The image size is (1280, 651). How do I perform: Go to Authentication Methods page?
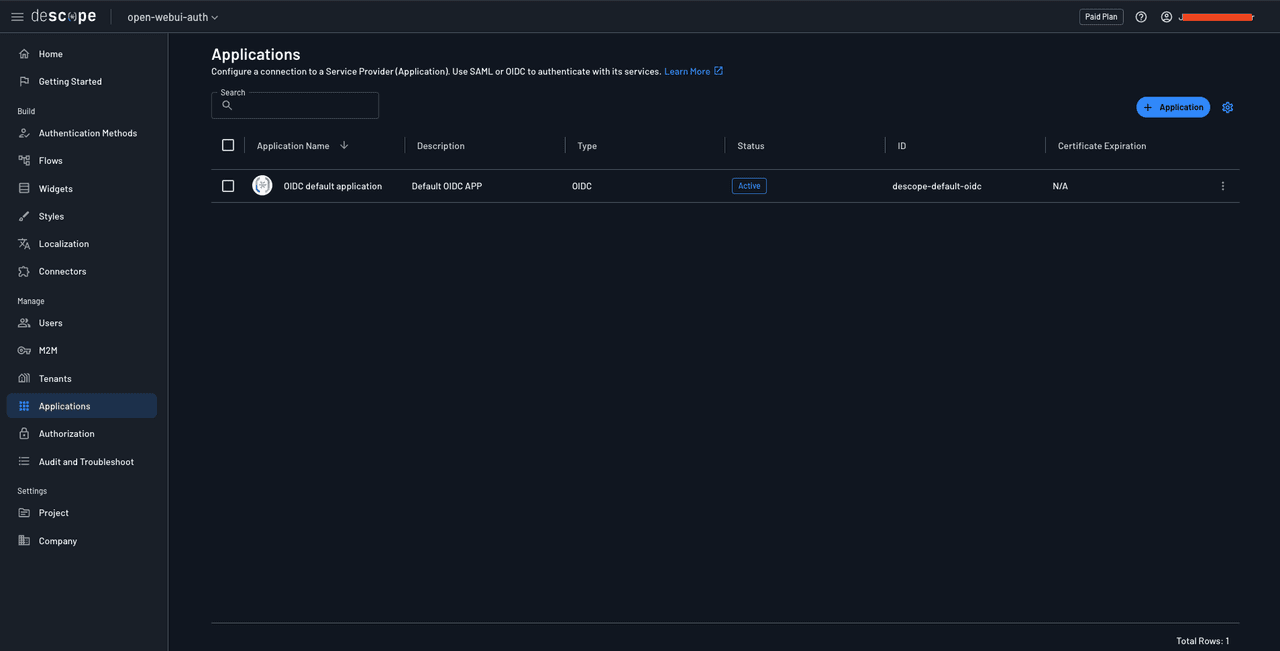87,133
